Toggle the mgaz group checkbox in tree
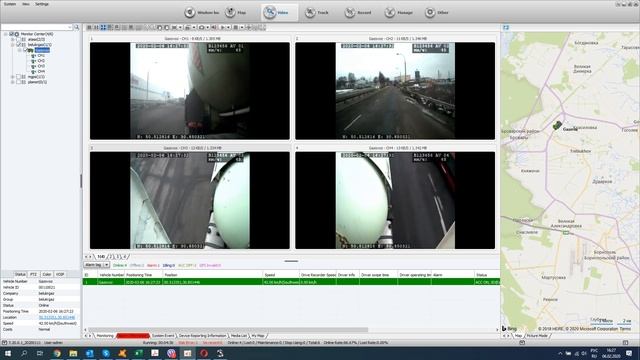640x360 pixels. (18, 77)
